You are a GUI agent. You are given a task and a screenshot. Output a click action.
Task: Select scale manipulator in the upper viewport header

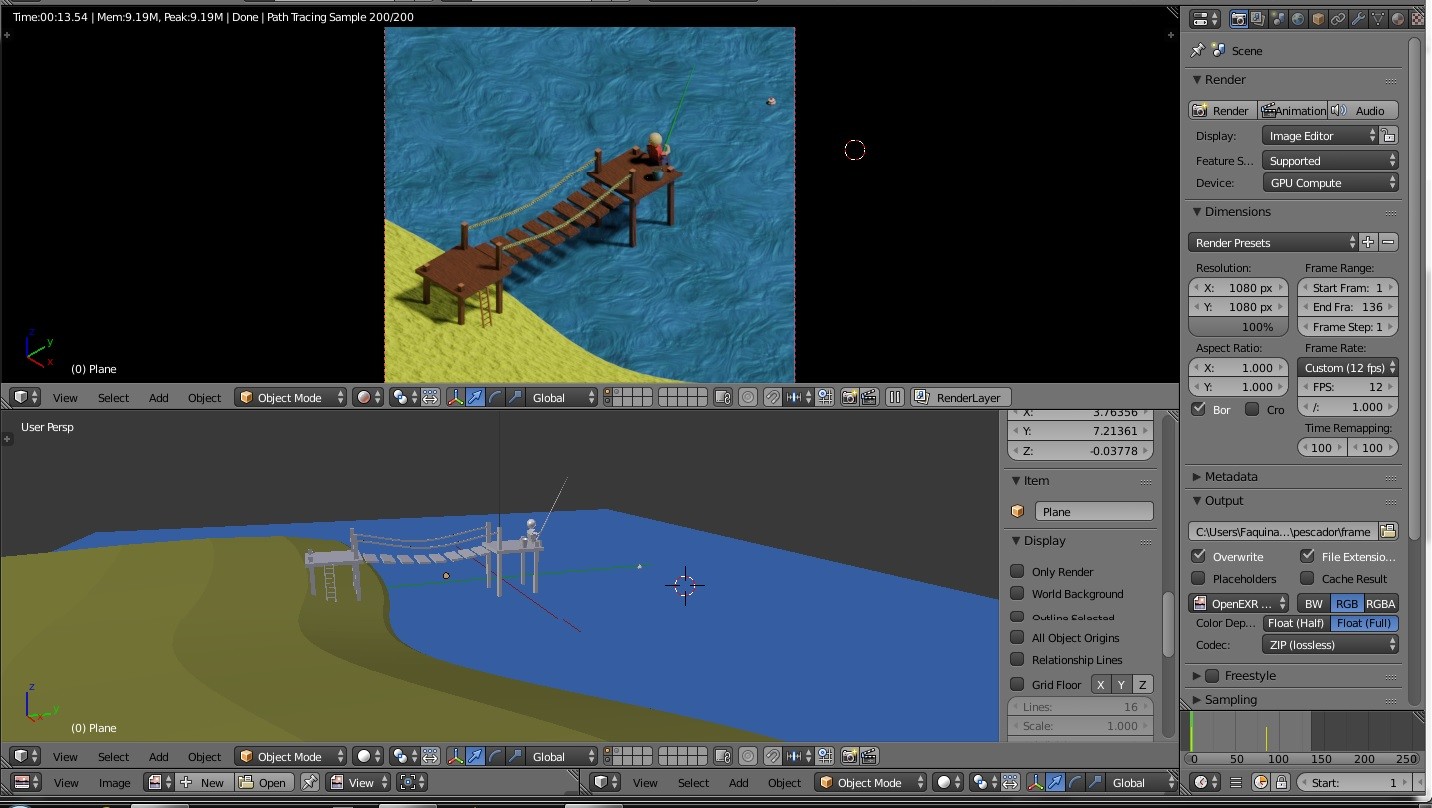point(515,397)
